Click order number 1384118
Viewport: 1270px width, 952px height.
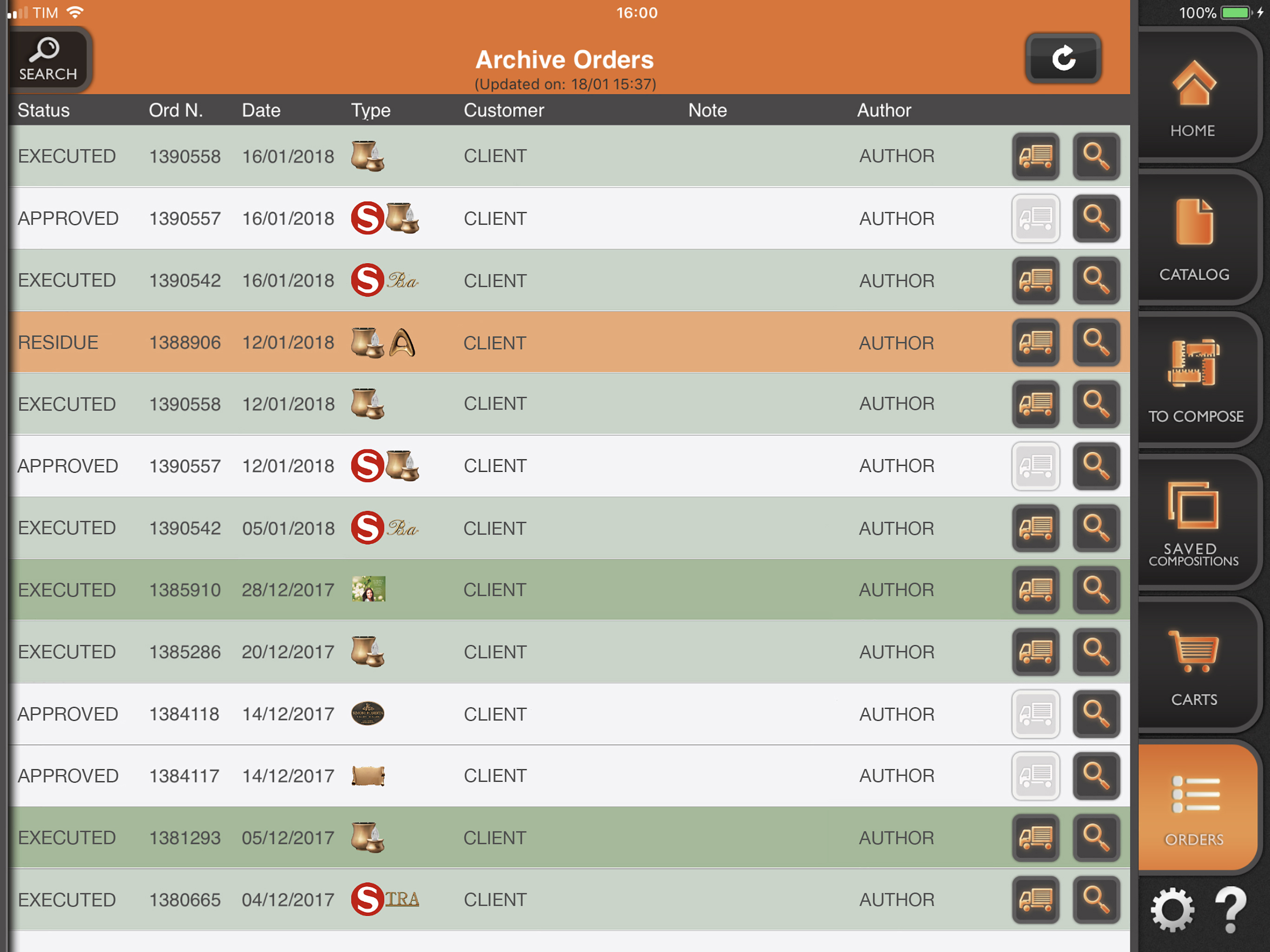pyautogui.click(x=184, y=714)
